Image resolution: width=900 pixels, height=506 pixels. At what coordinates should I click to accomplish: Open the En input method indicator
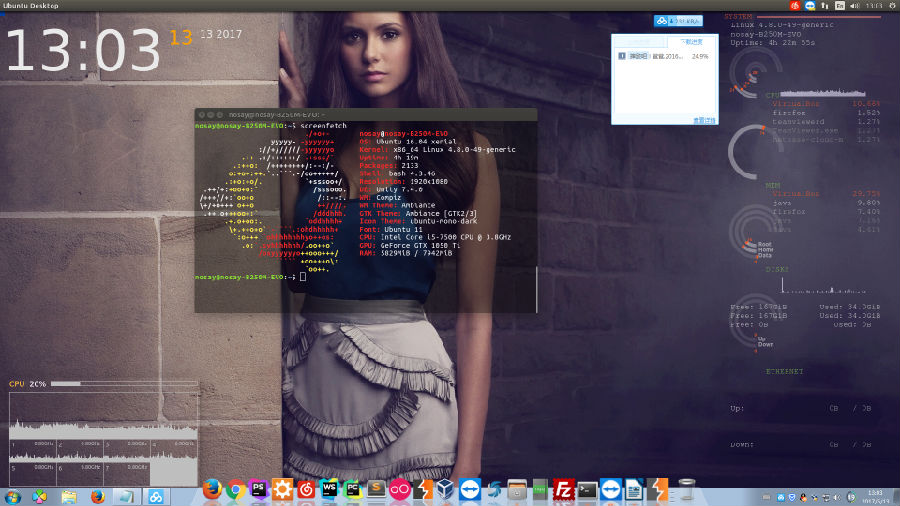(x=840, y=6)
